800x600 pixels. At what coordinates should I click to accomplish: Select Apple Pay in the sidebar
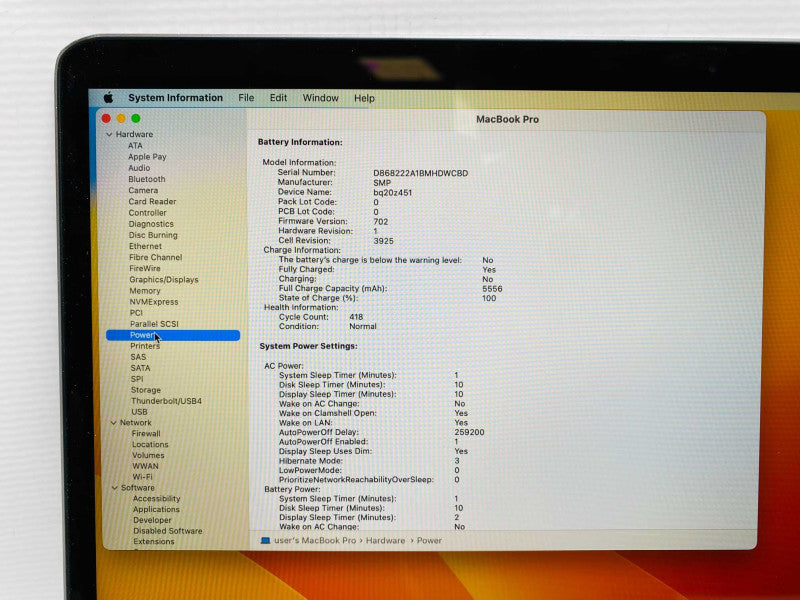[147, 157]
